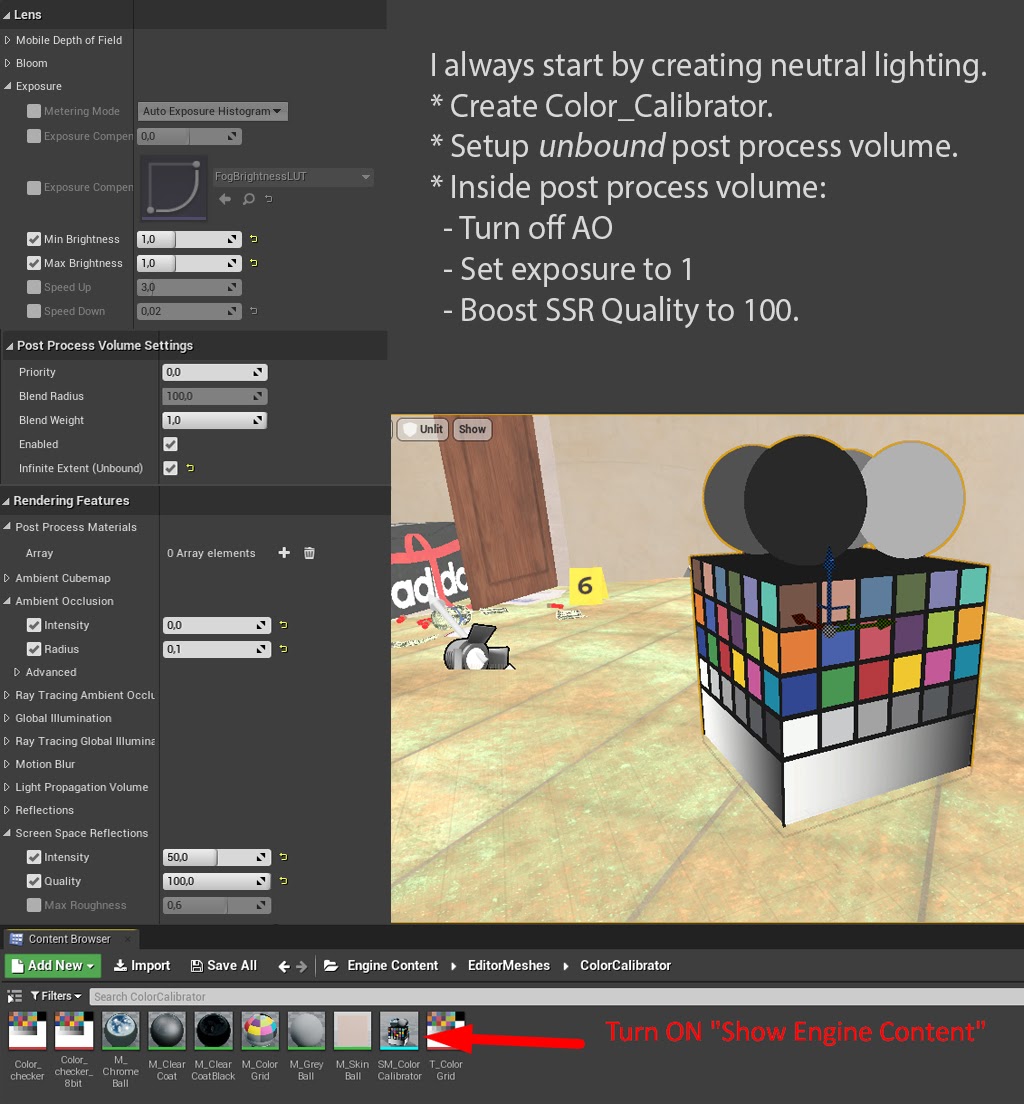
Task: Adjust SSR Quality slider field
Action: point(217,881)
